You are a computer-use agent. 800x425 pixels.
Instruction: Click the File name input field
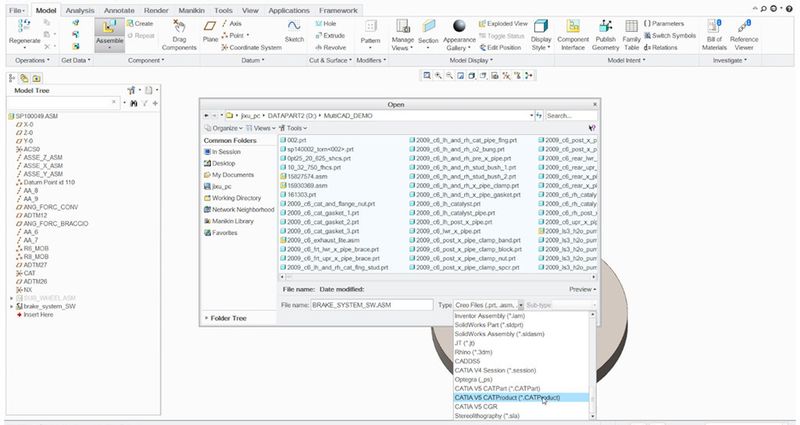click(x=372, y=305)
